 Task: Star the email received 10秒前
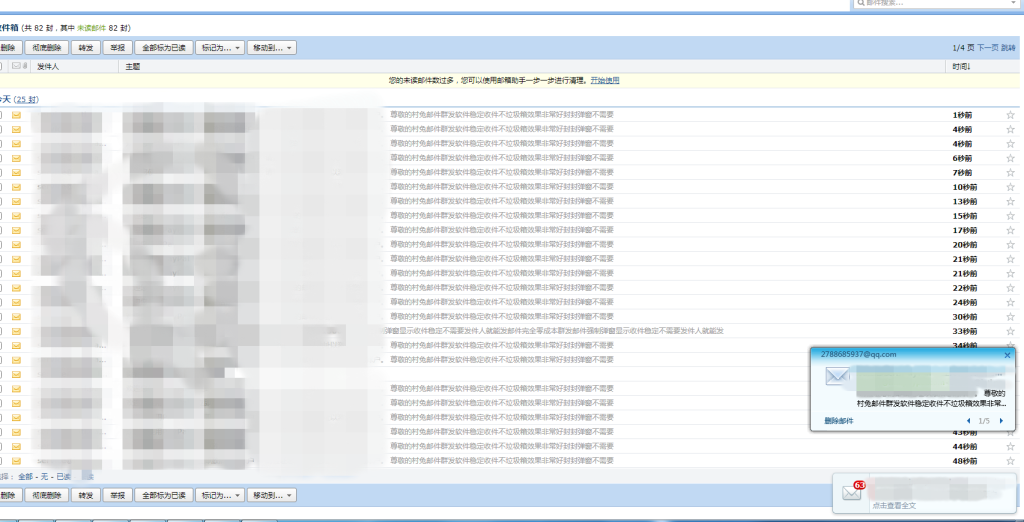click(x=1010, y=187)
